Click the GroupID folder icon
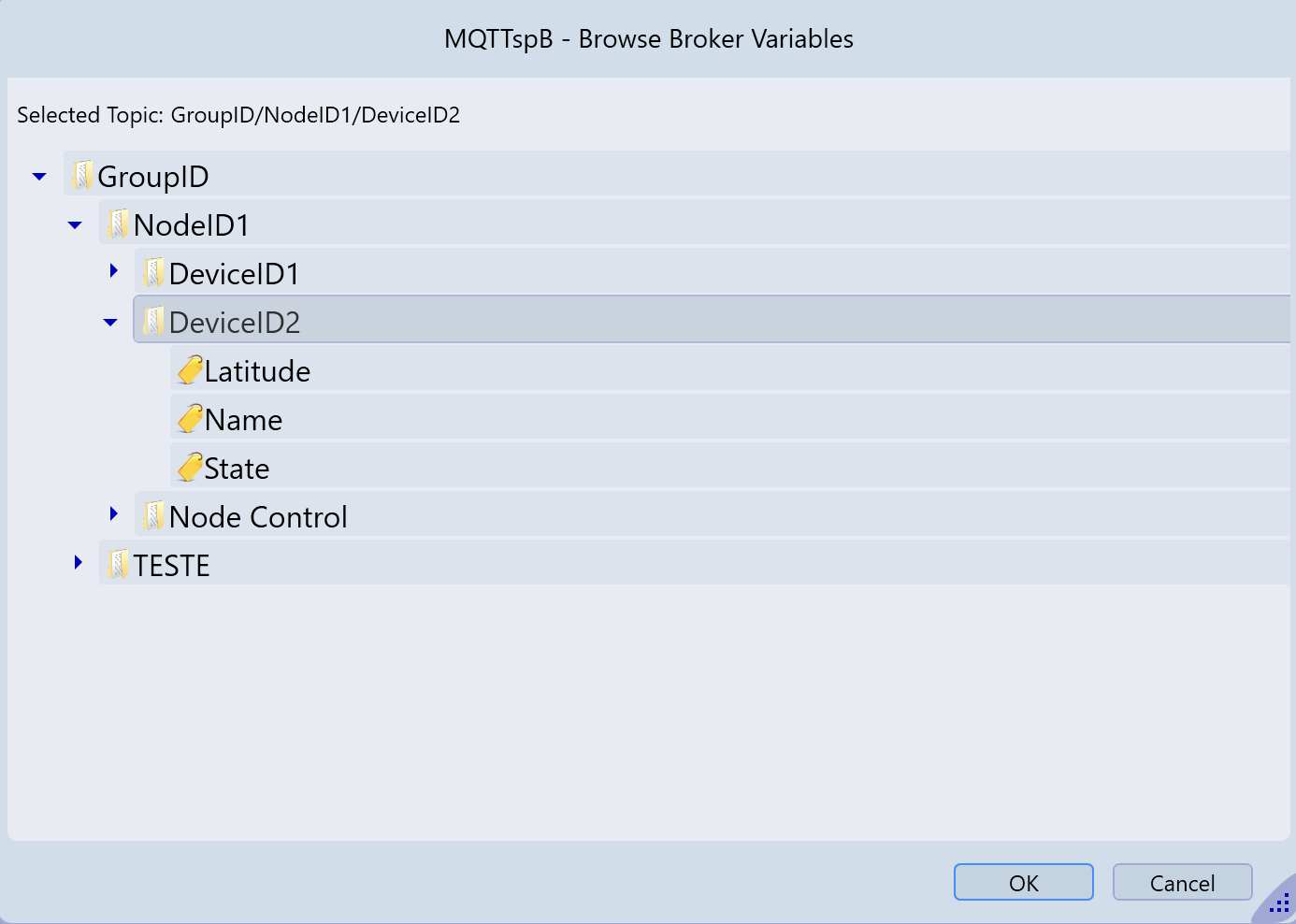This screenshot has height=924, width=1296. pos(82,175)
